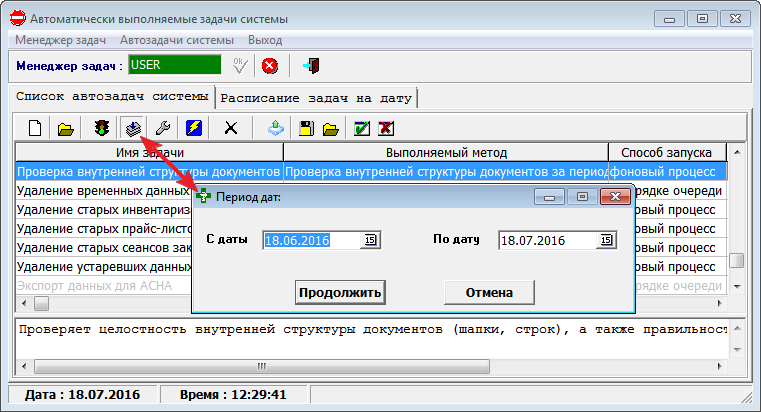Click the Продолжить button
761x412 pixels.
340,293
